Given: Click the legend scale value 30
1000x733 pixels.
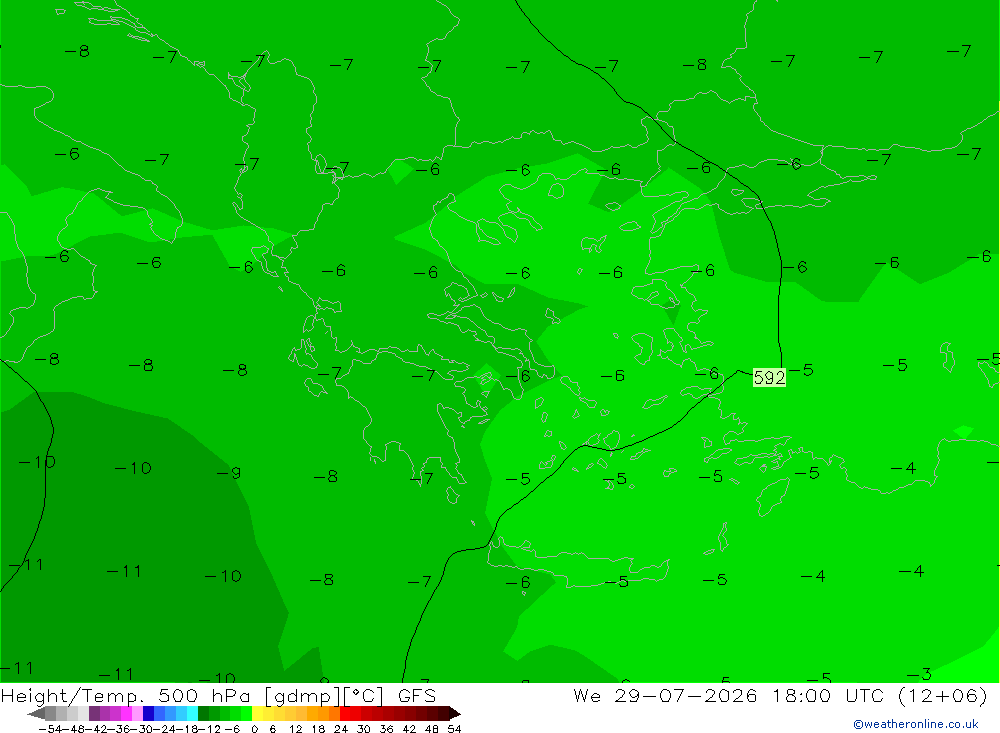Looking at the screenshot, I should [x=364, y=729].
